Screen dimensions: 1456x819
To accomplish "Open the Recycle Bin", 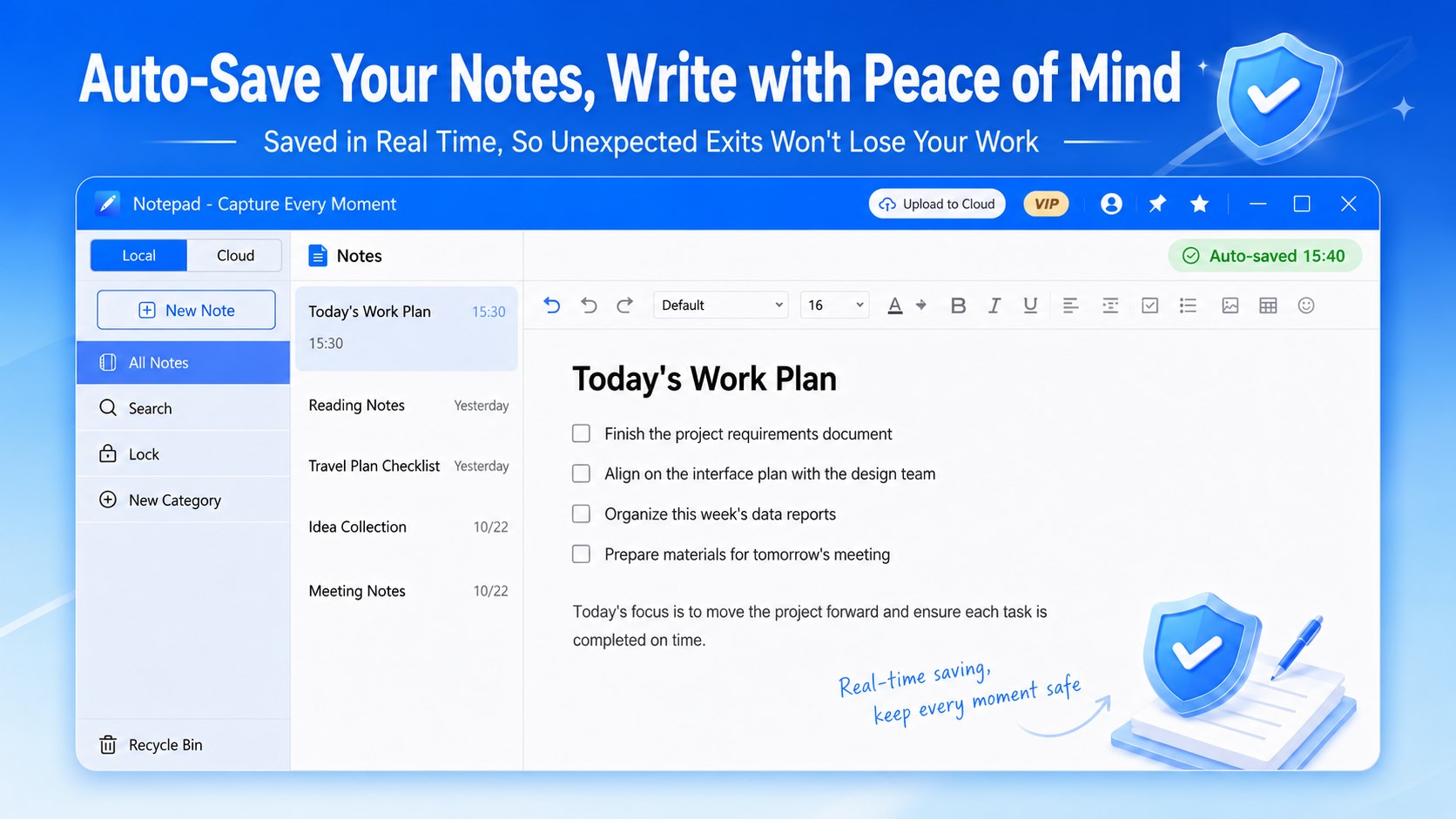I will tap(183, 745).
